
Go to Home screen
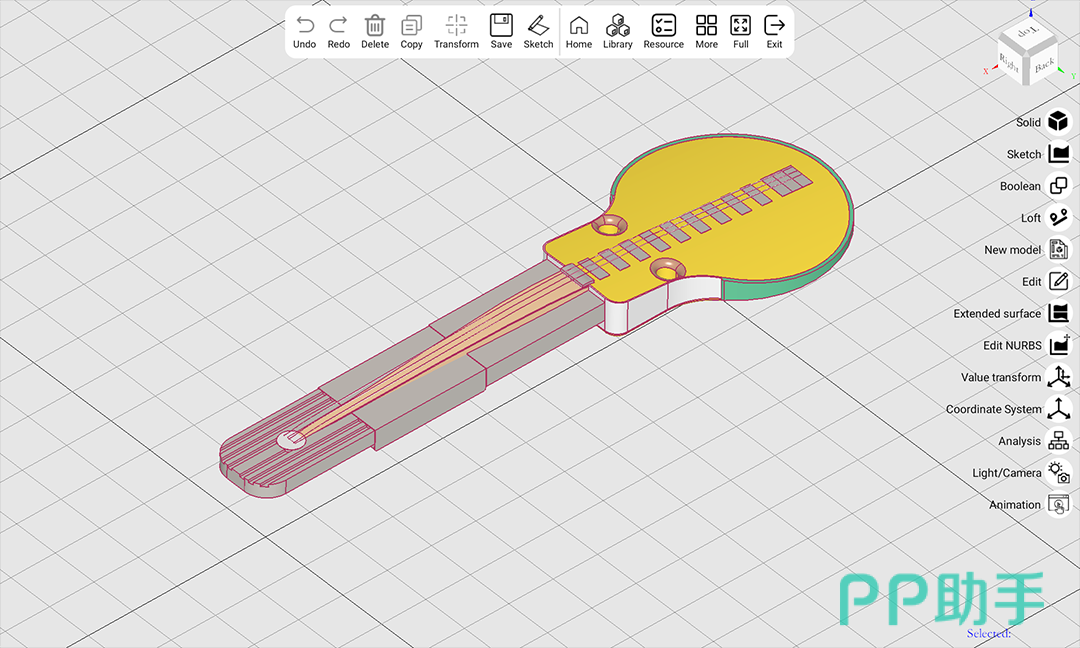(579, 26)
